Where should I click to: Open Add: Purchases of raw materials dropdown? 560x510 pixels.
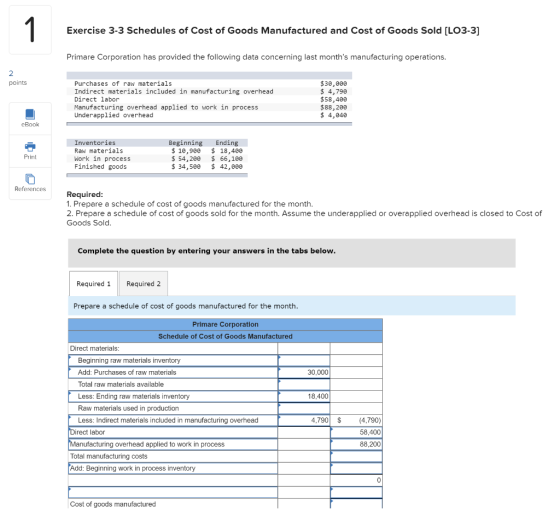(173, 372)
